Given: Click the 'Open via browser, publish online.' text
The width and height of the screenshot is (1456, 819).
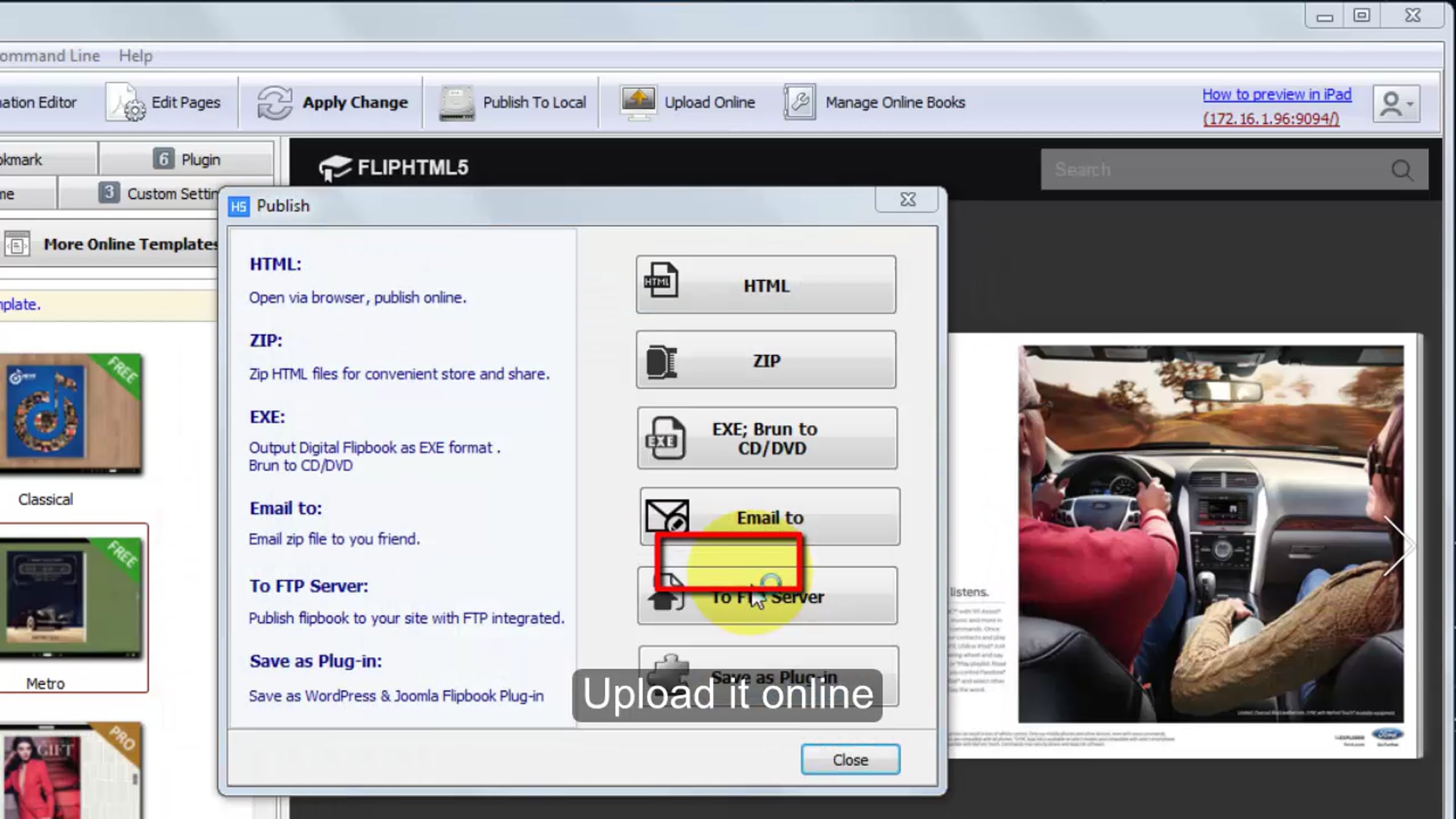Looking at the screenshot, I should pyautogui.click(x=358, y=297).
